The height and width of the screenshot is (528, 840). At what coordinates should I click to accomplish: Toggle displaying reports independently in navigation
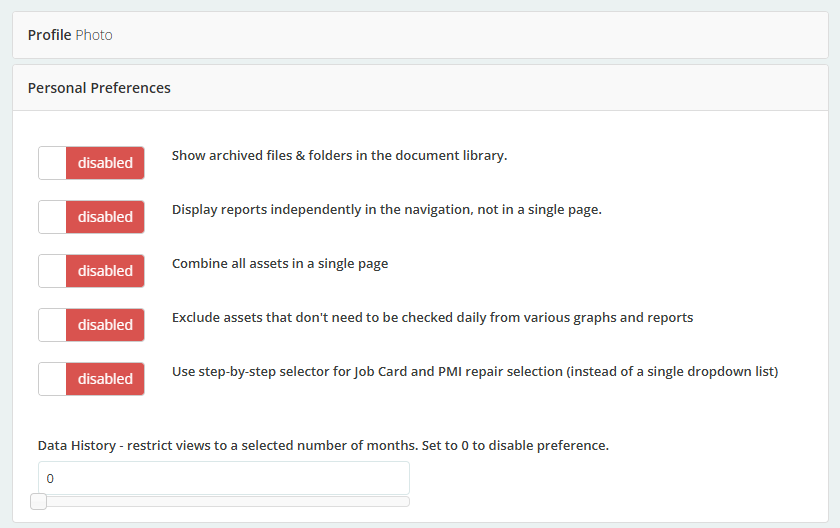[91, 217]
